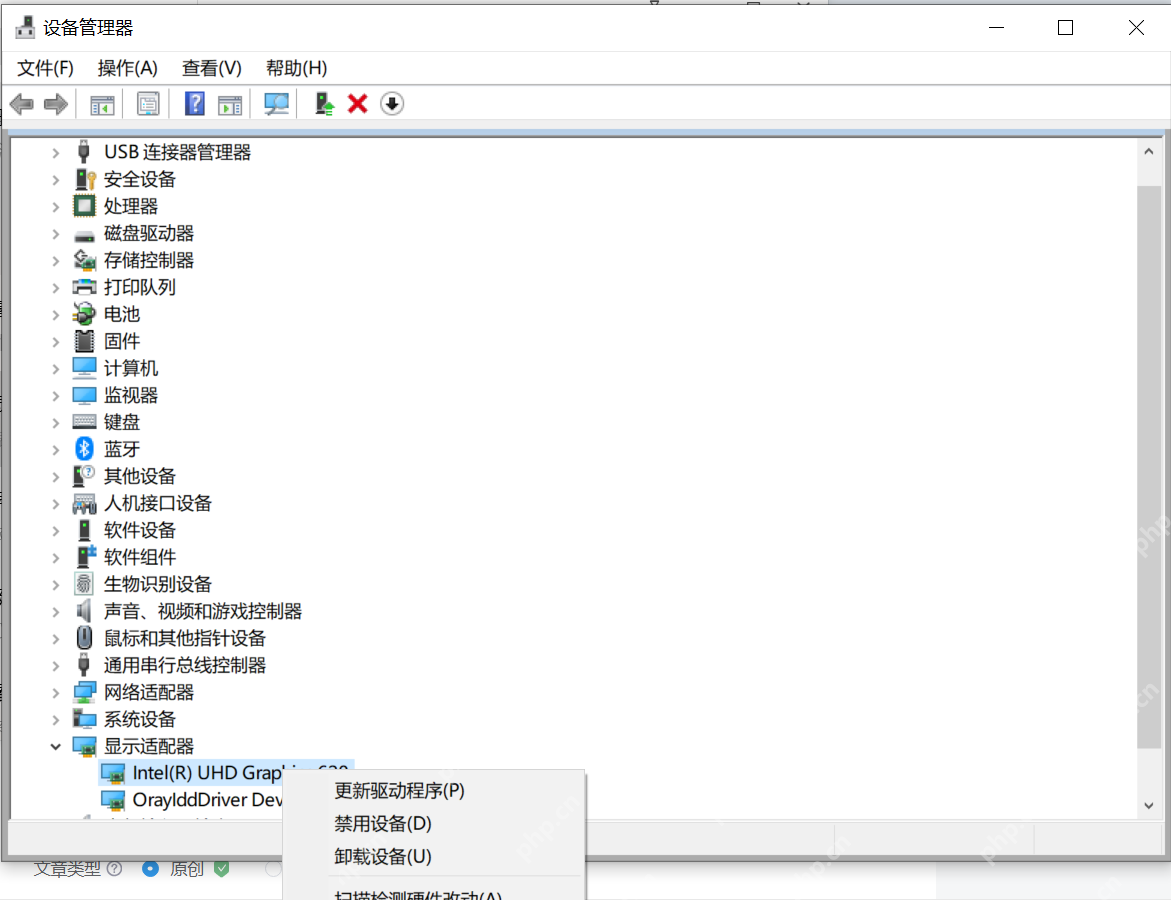Select the 生物识别设备 fingerprint icon
Viewport: 1171px width, 900px height.
(x=84, y=584)
